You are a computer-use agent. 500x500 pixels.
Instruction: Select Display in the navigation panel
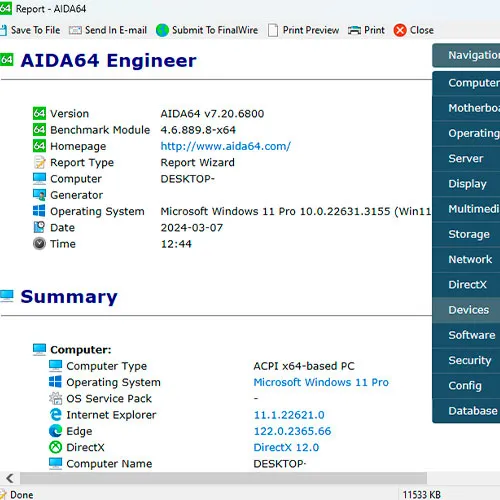[466, 184]
